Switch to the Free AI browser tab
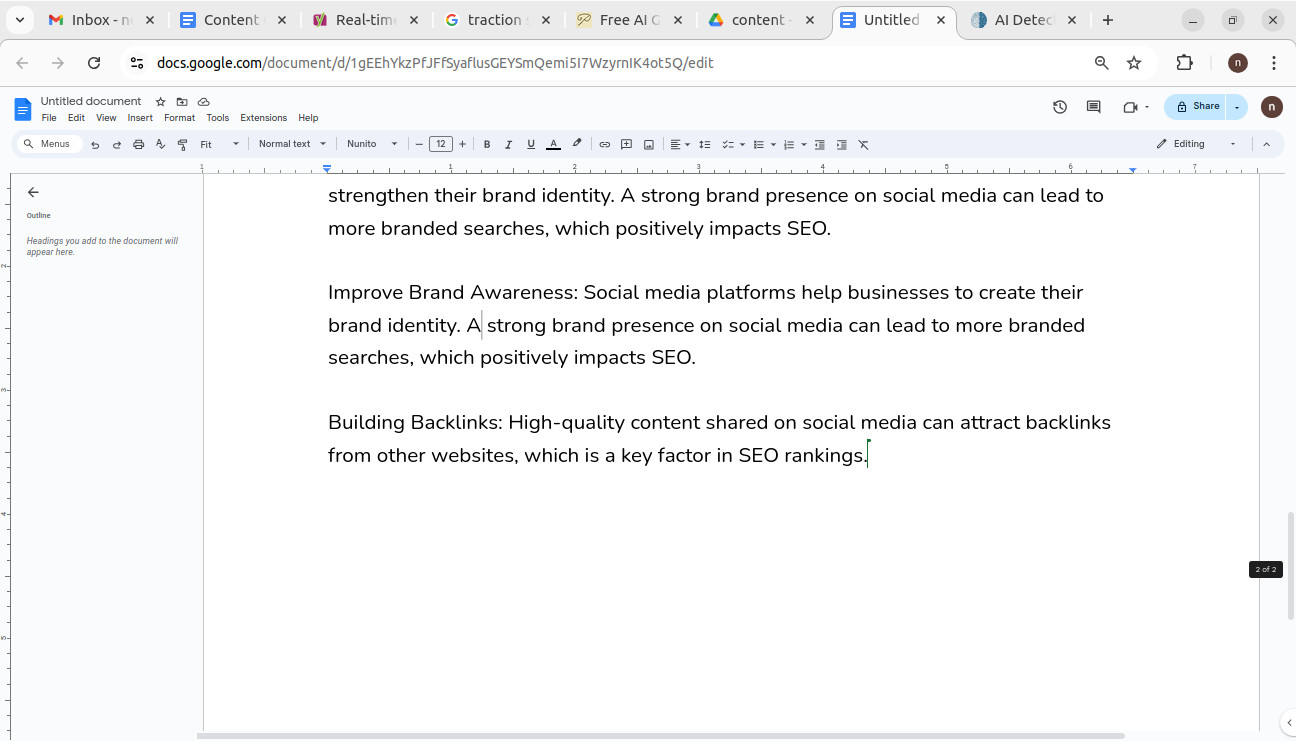Image resolution: width=1296 pixels, height=741 pixels. (631, 20)
